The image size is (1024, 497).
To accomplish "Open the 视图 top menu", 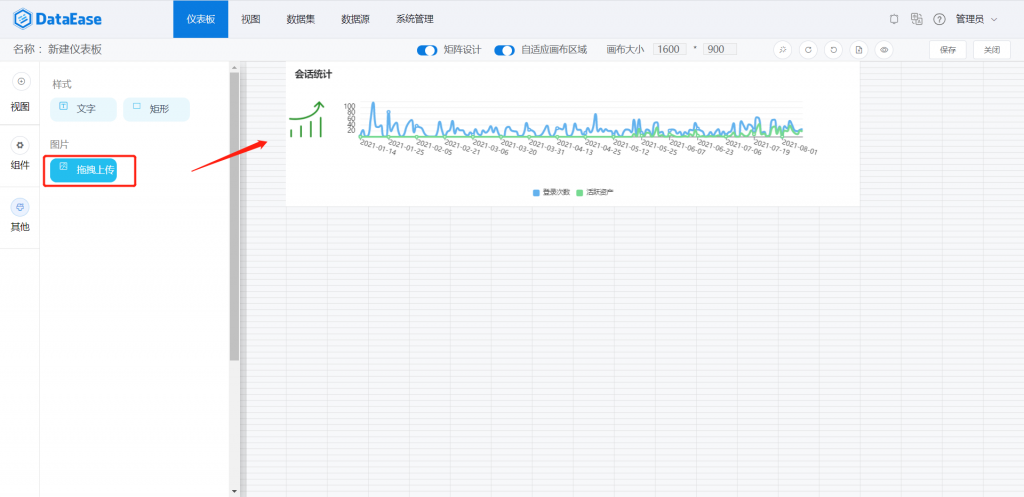I will 251,19.
